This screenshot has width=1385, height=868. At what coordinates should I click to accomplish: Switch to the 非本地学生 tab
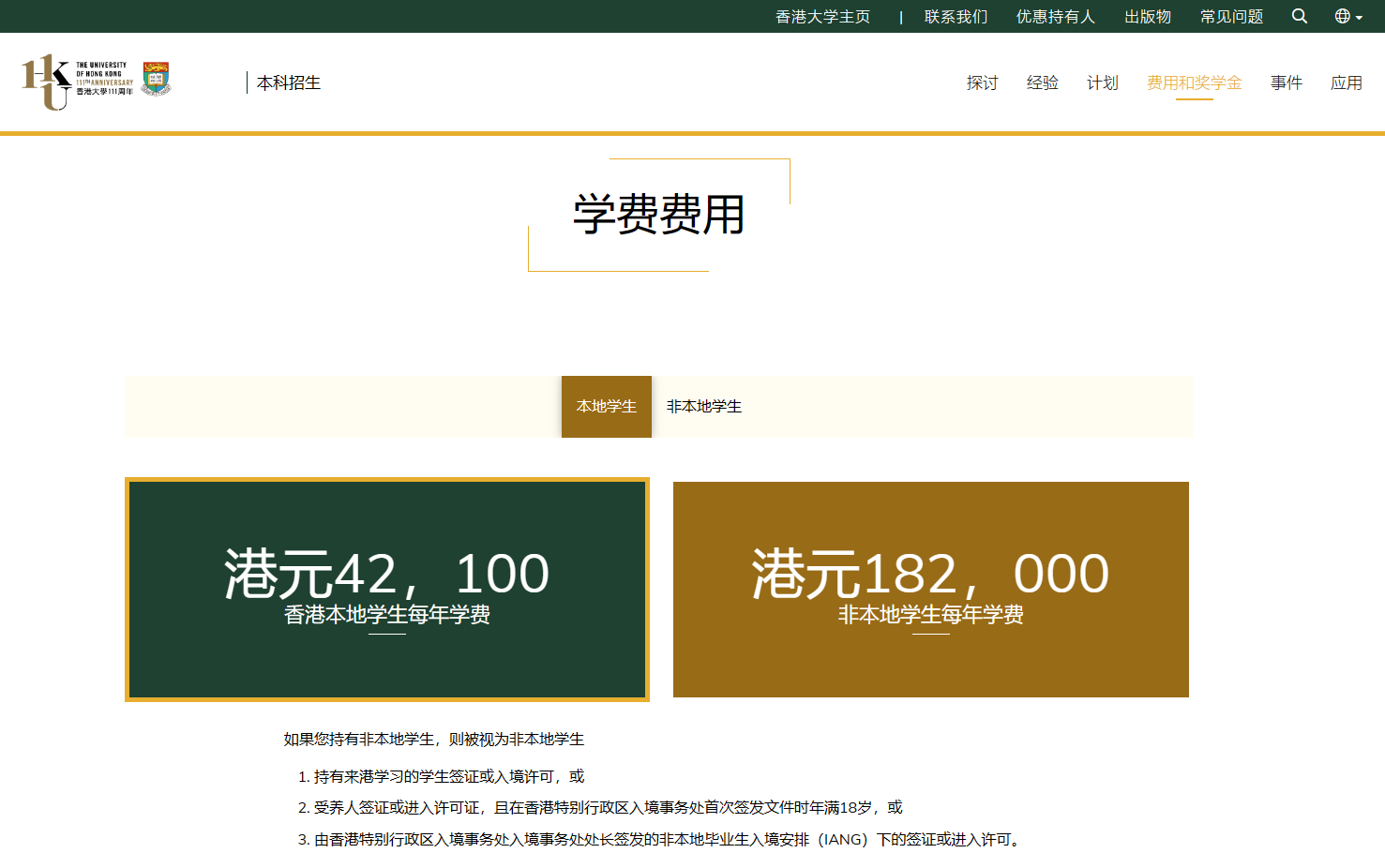(703, 406)
